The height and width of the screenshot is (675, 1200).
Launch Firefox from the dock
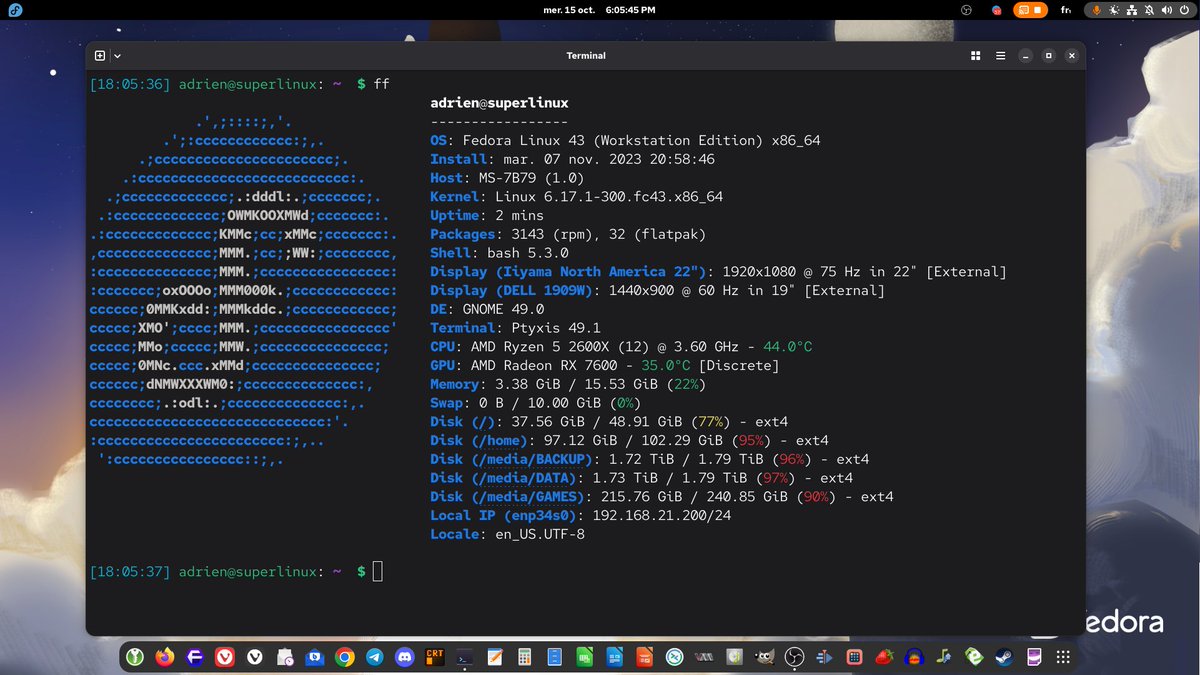pos(164,657)
